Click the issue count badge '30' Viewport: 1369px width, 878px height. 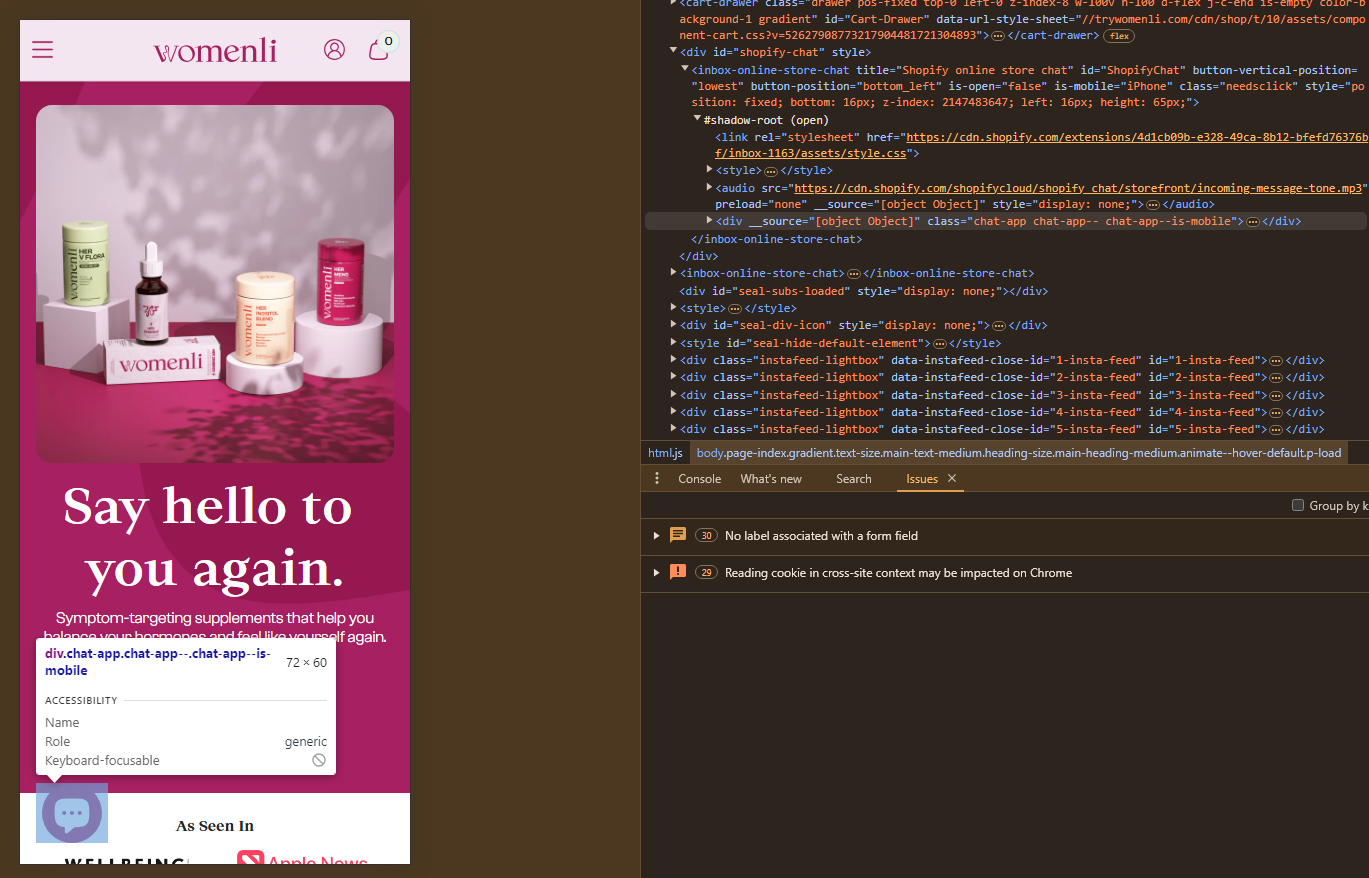click(706, 536)
